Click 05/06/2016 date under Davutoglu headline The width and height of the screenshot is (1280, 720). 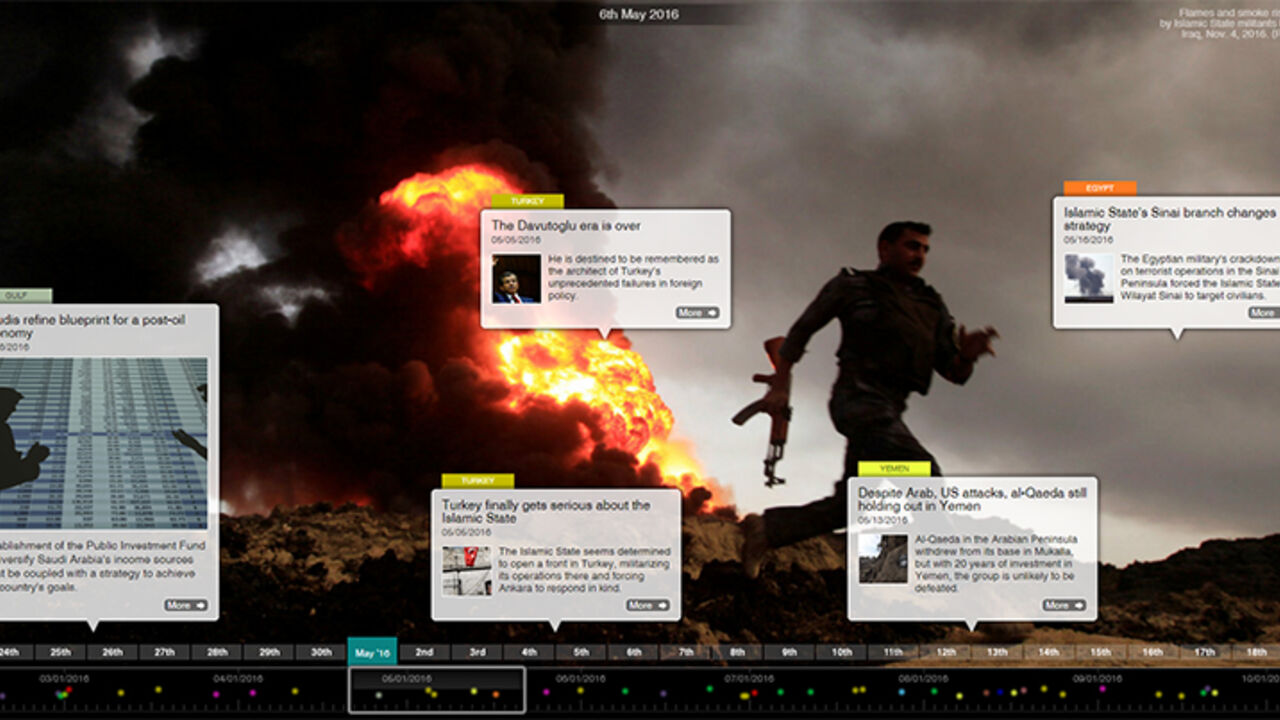[x=516, y=240]
